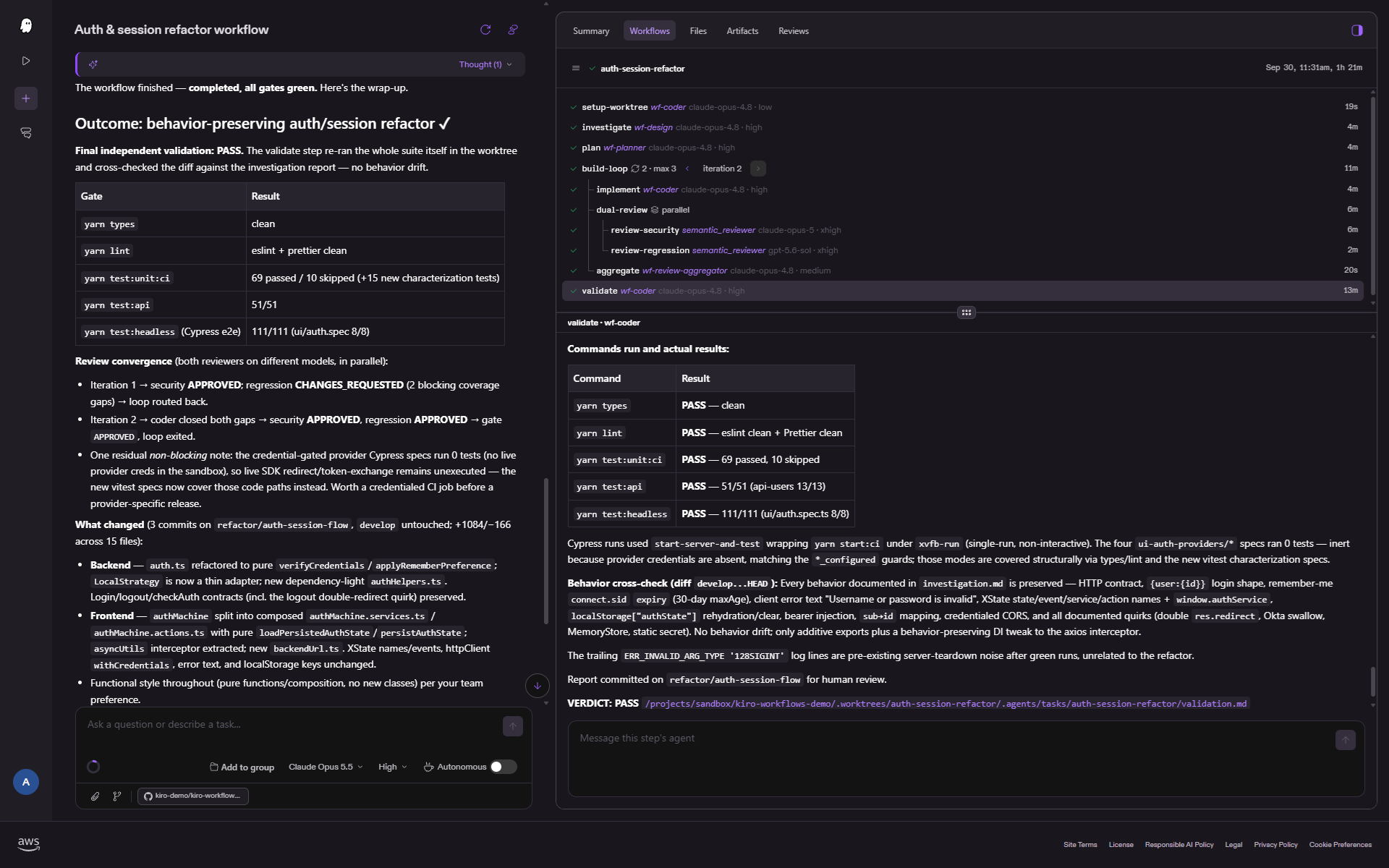Open the Reviews tab
Viewport: 1389px width, 868px height.
click(794, 31)
